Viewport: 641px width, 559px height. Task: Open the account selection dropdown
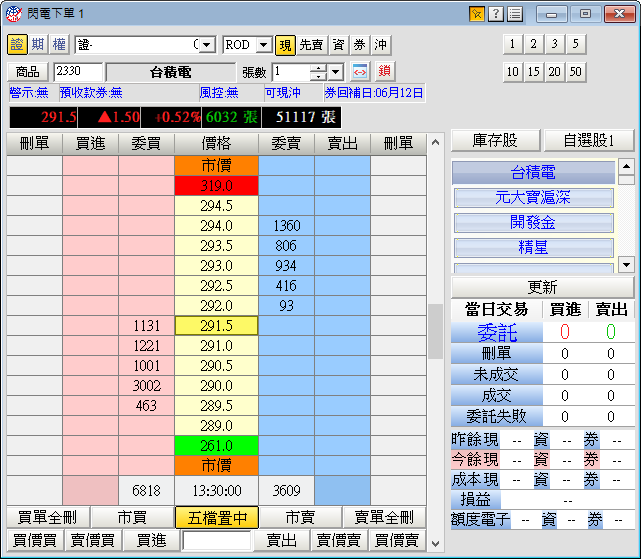pyautogui.click(x=206, y=45)
